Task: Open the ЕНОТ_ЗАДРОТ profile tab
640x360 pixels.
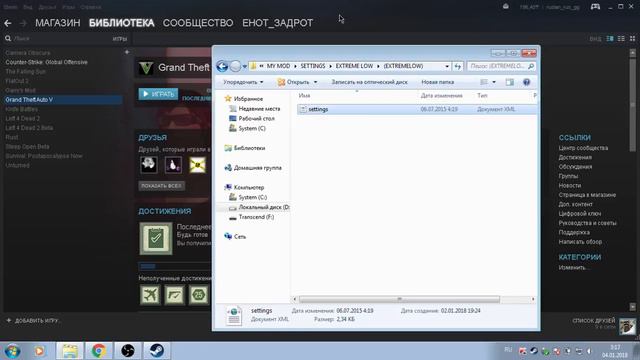Action: pyautogui.click(x=278, y=23)
